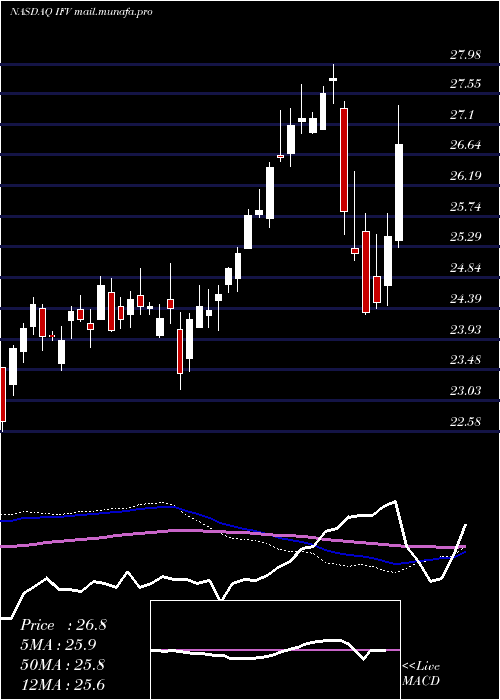This screenshot has width=500, height=700.
Task: Select the 26.64 price axis label
Action: coord(465,145)
